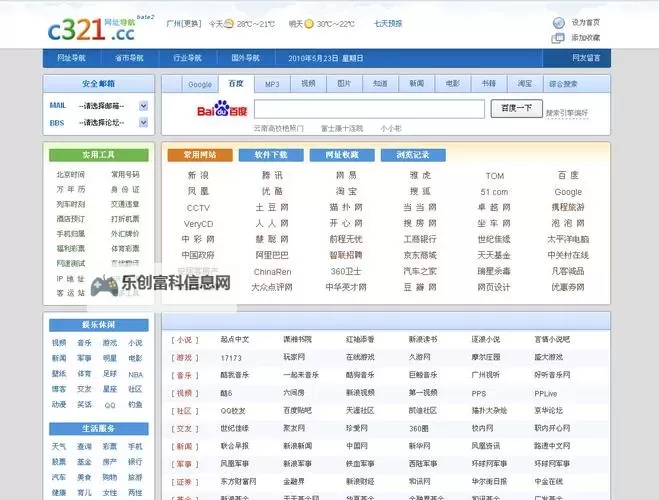Open the 外汇牌价 tool link
The height and width of the screenshot is (500, 659).
(x=125, y=234)
